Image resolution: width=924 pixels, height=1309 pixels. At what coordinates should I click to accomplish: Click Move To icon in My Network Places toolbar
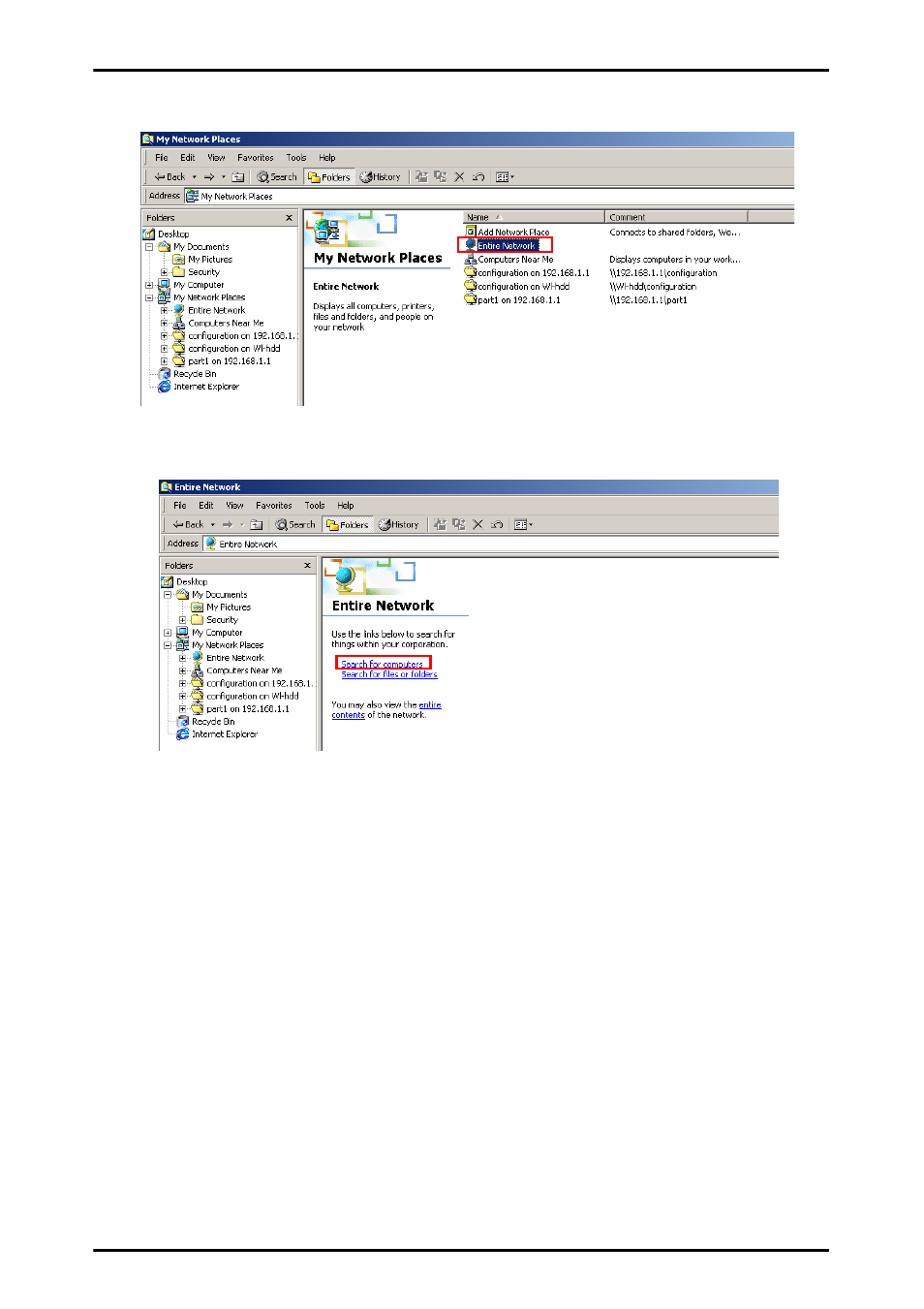click(x=421, y=177)
